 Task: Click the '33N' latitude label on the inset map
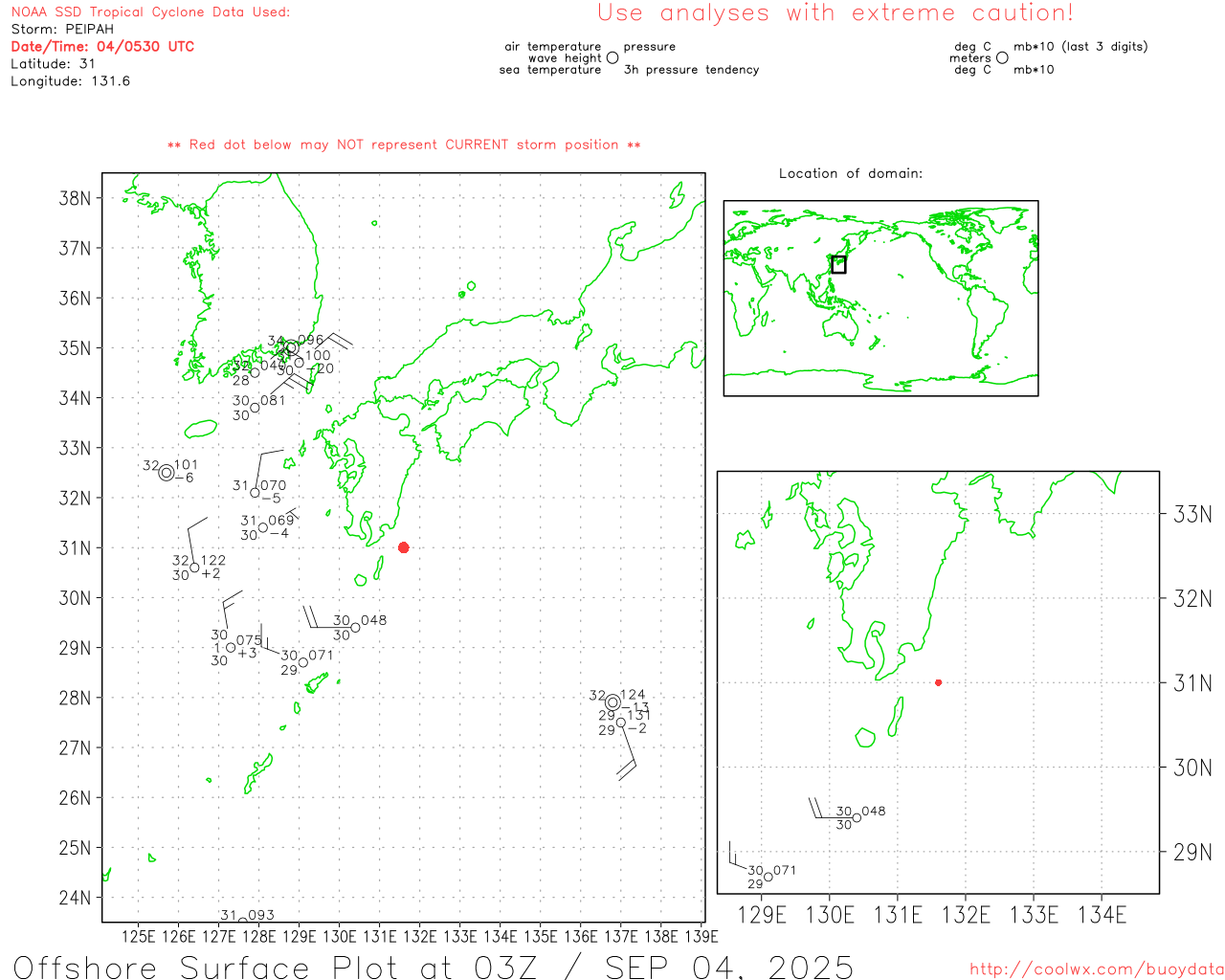1192,515
